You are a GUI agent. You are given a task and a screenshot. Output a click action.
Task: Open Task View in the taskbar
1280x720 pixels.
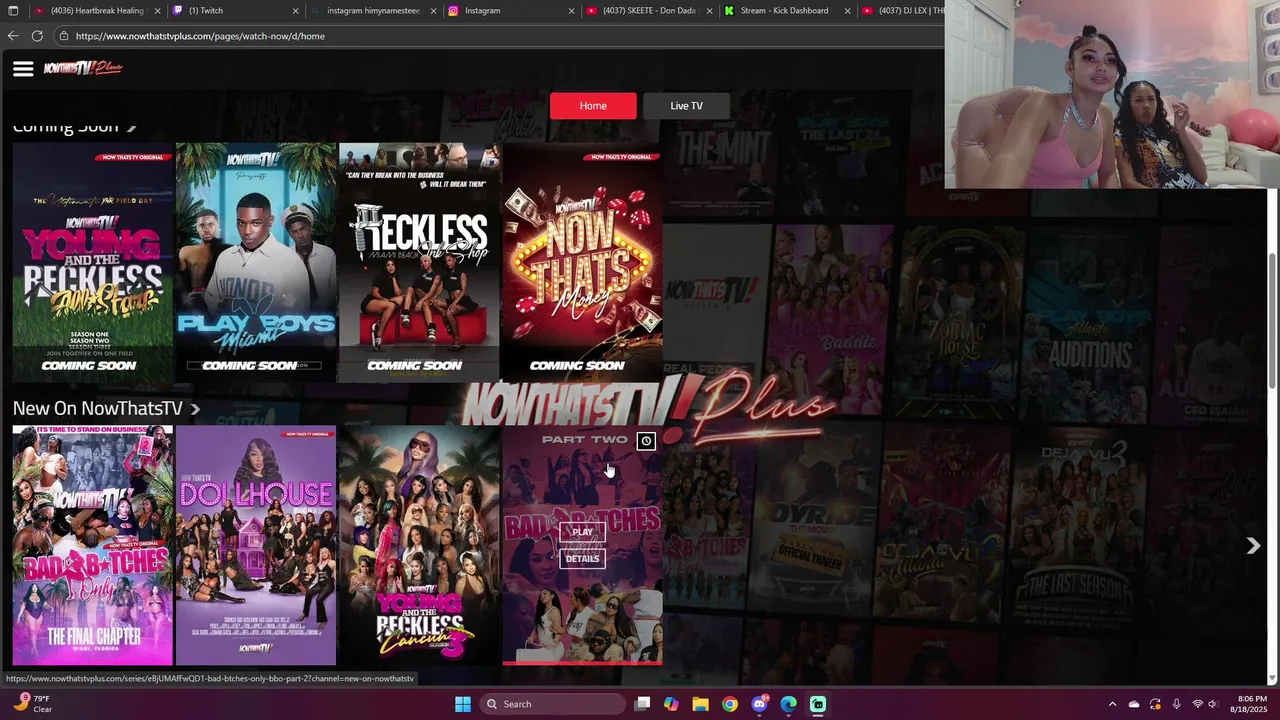point(642,704)
